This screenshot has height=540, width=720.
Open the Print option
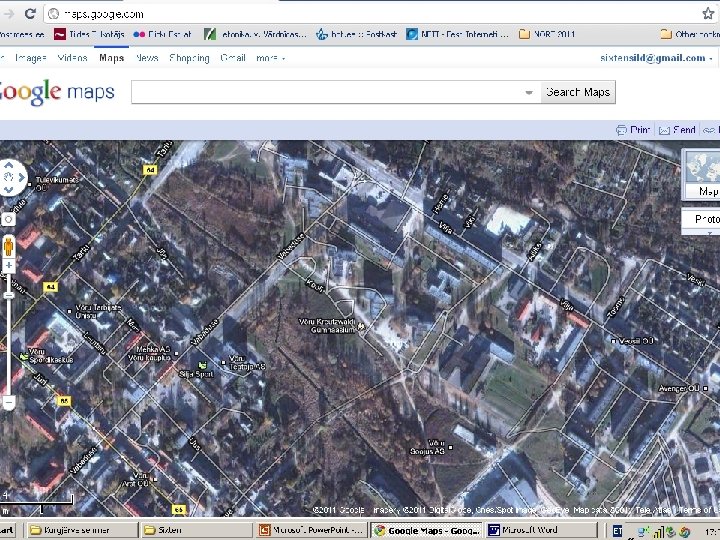pos(633,130)
